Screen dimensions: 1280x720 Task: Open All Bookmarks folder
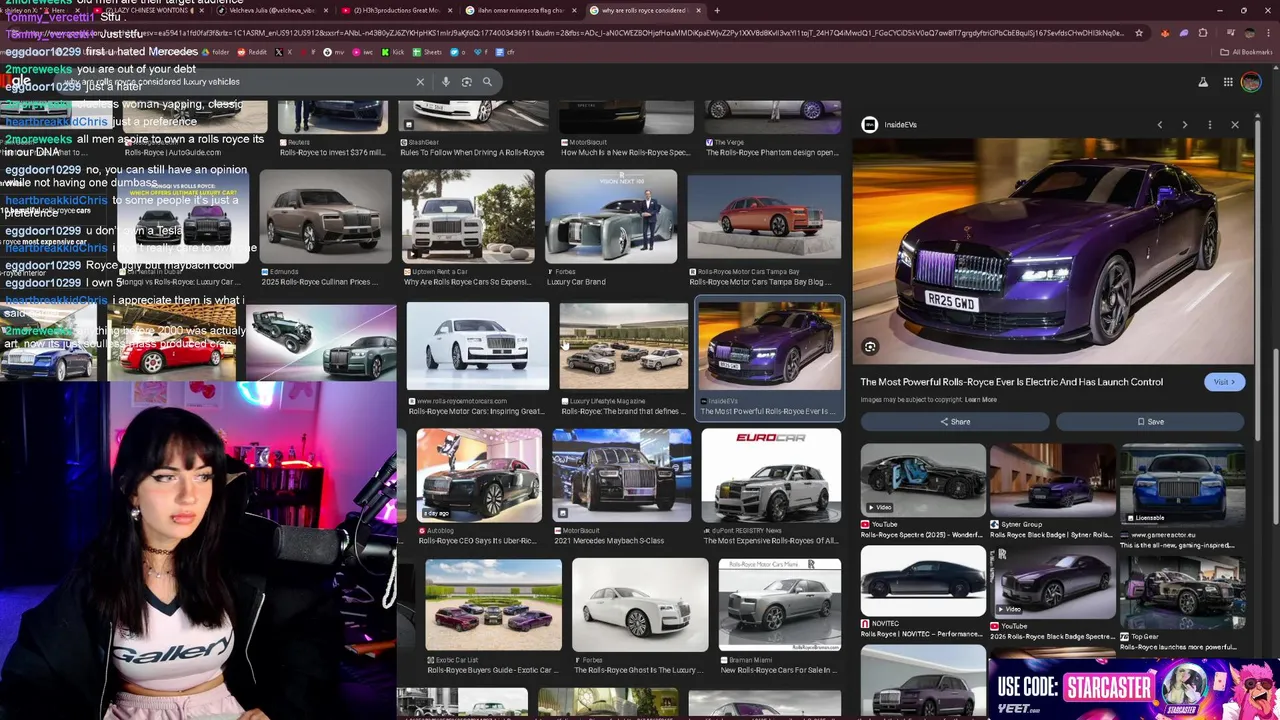click(x=1246, y=52)
